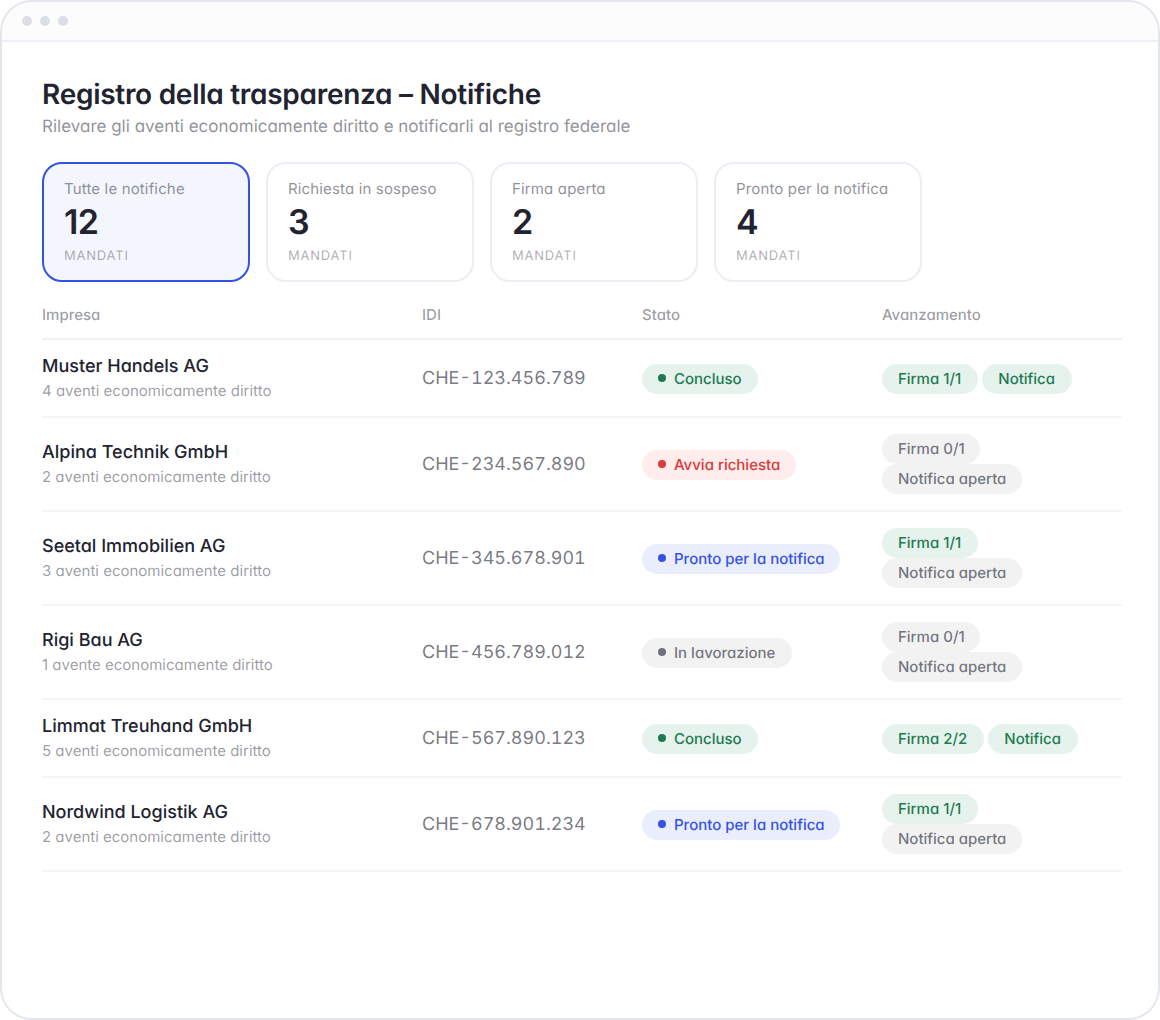Show Pronto per la notifica card

[x=817, y=222]
